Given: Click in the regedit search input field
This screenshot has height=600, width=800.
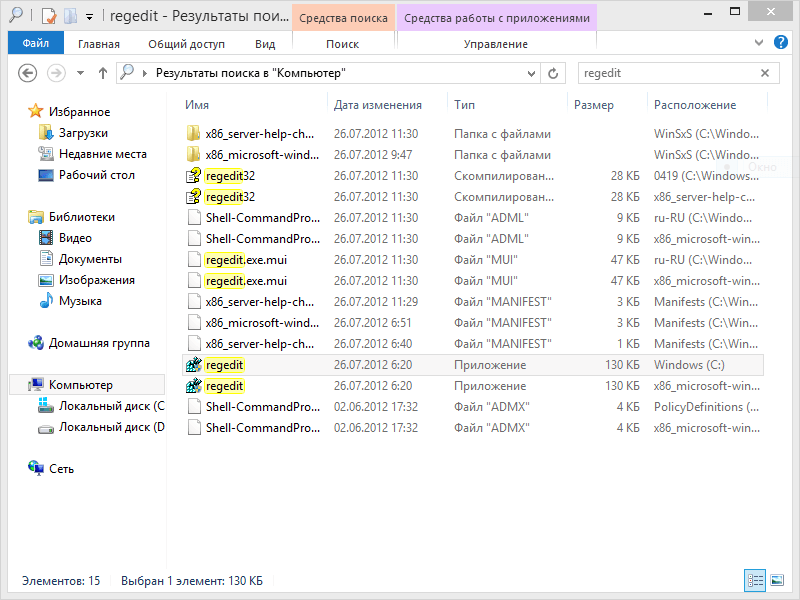Looking at the screenshot, I should coord(665,73).
